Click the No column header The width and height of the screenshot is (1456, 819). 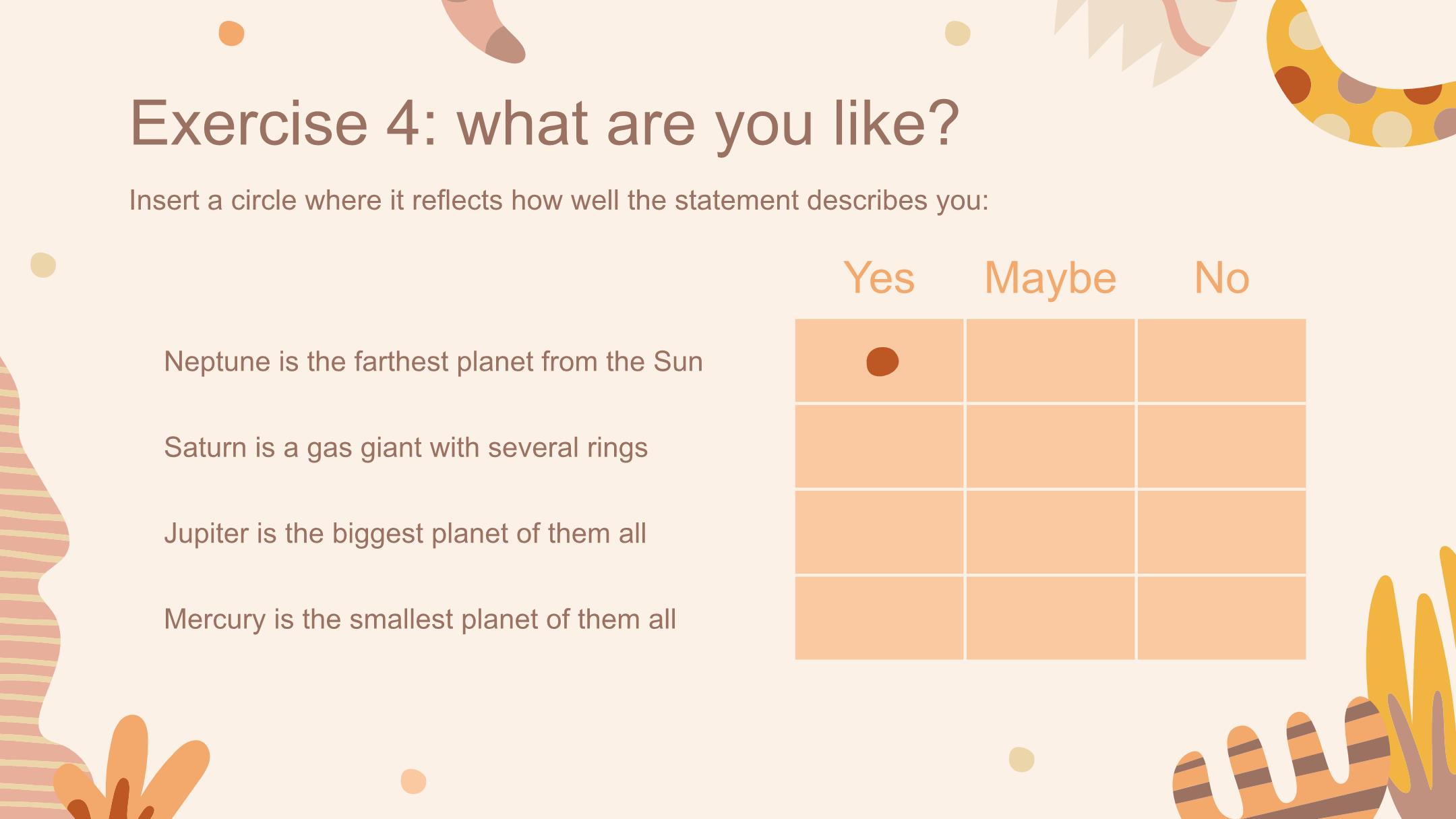(x=1221, y=277)
